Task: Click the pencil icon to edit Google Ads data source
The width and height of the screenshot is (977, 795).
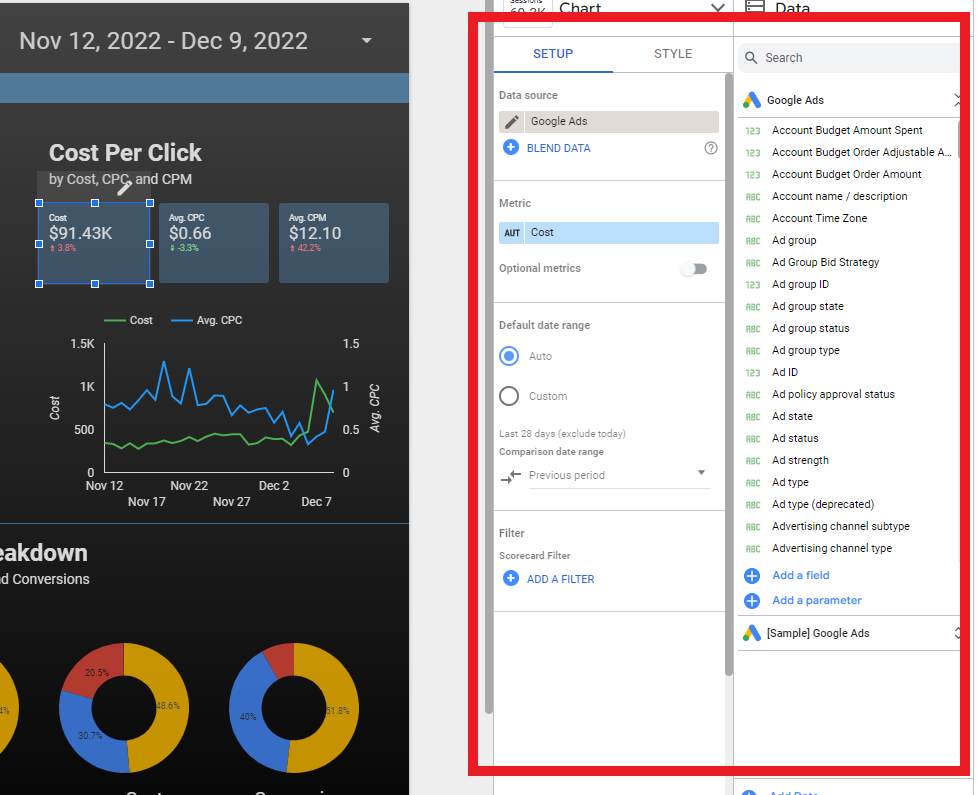Action: (x=513, y=120)
